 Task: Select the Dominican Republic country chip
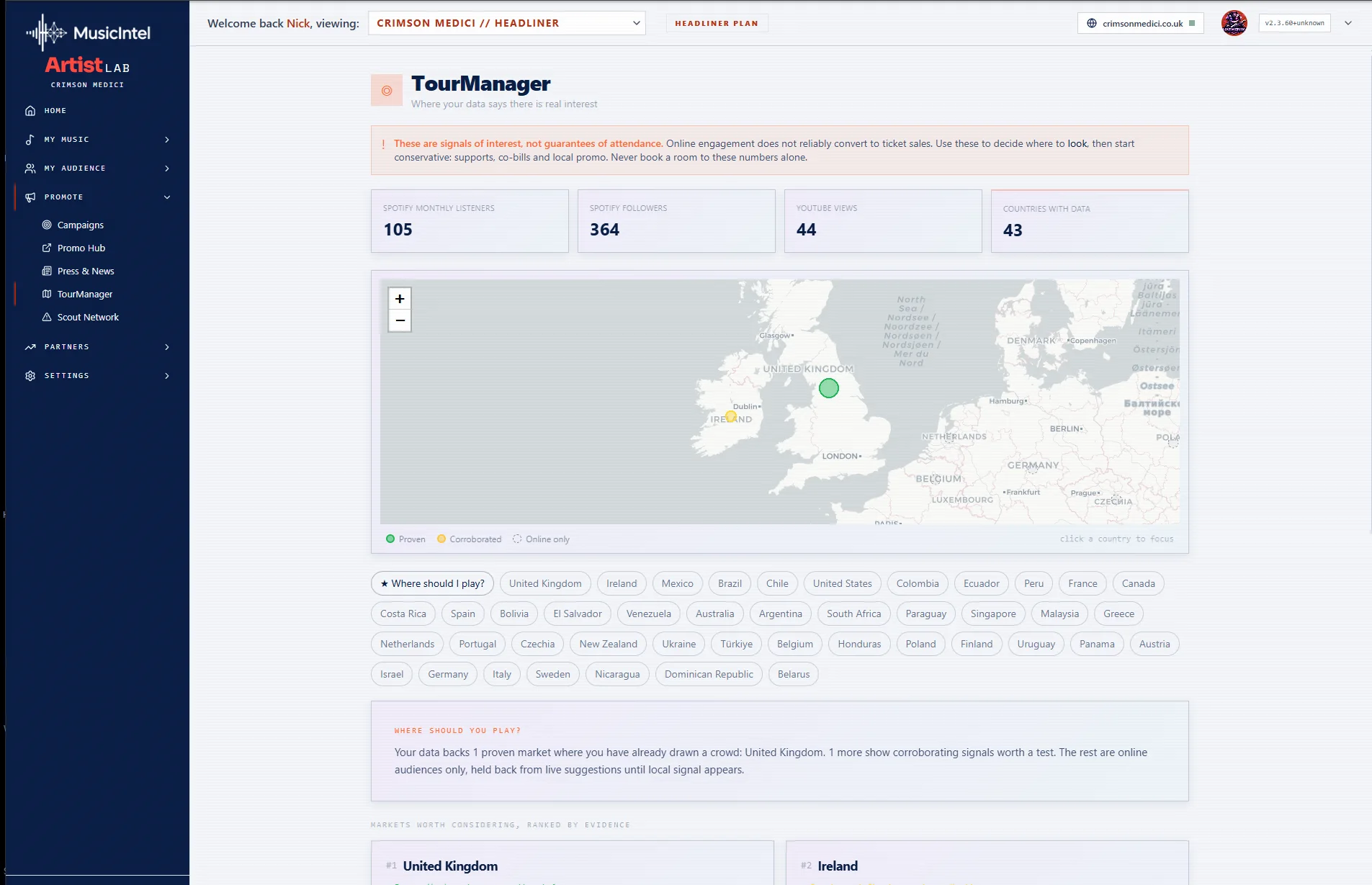pos(709,674)
